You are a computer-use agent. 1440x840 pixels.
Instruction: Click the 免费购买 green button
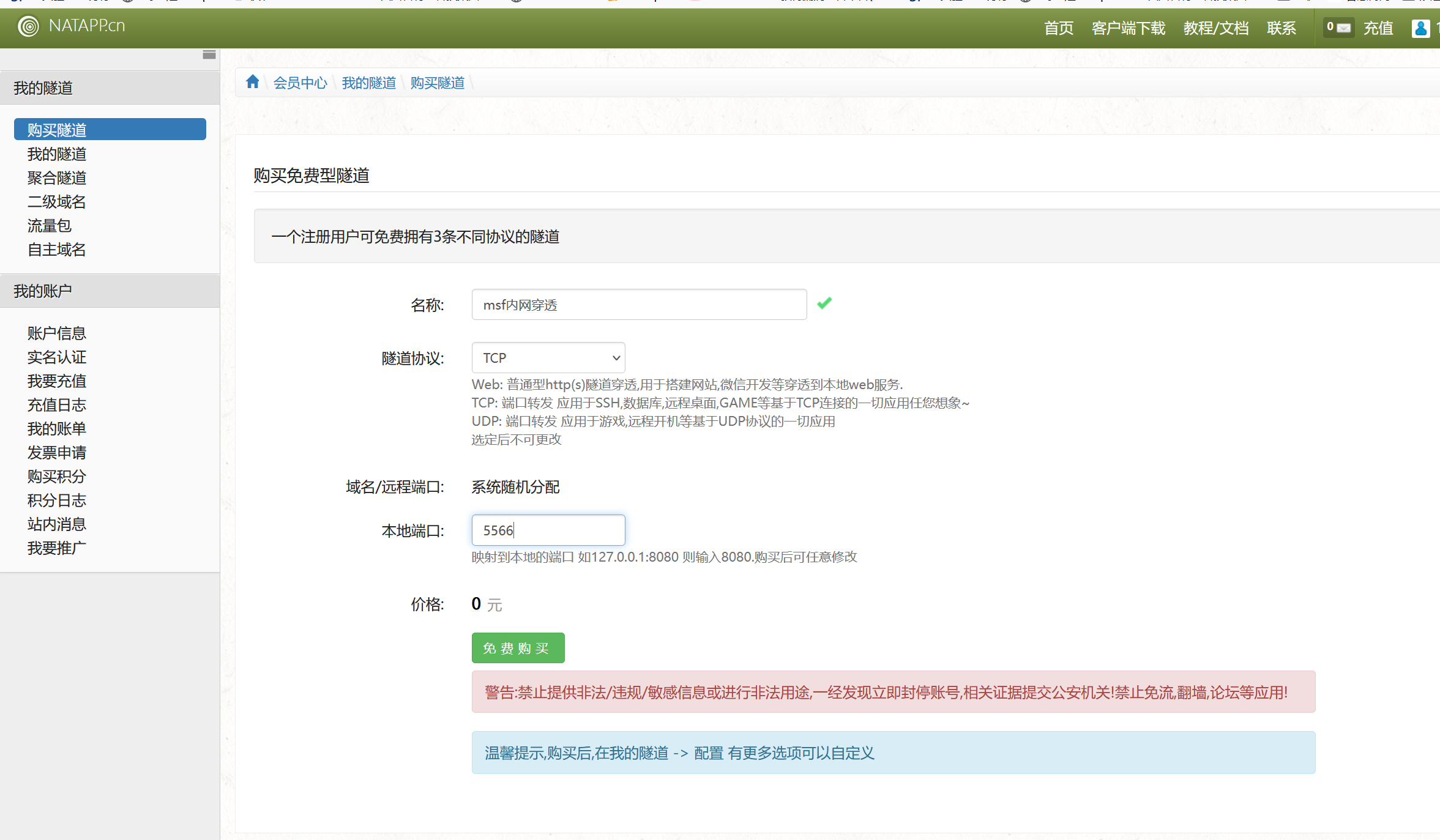(518, 648)
